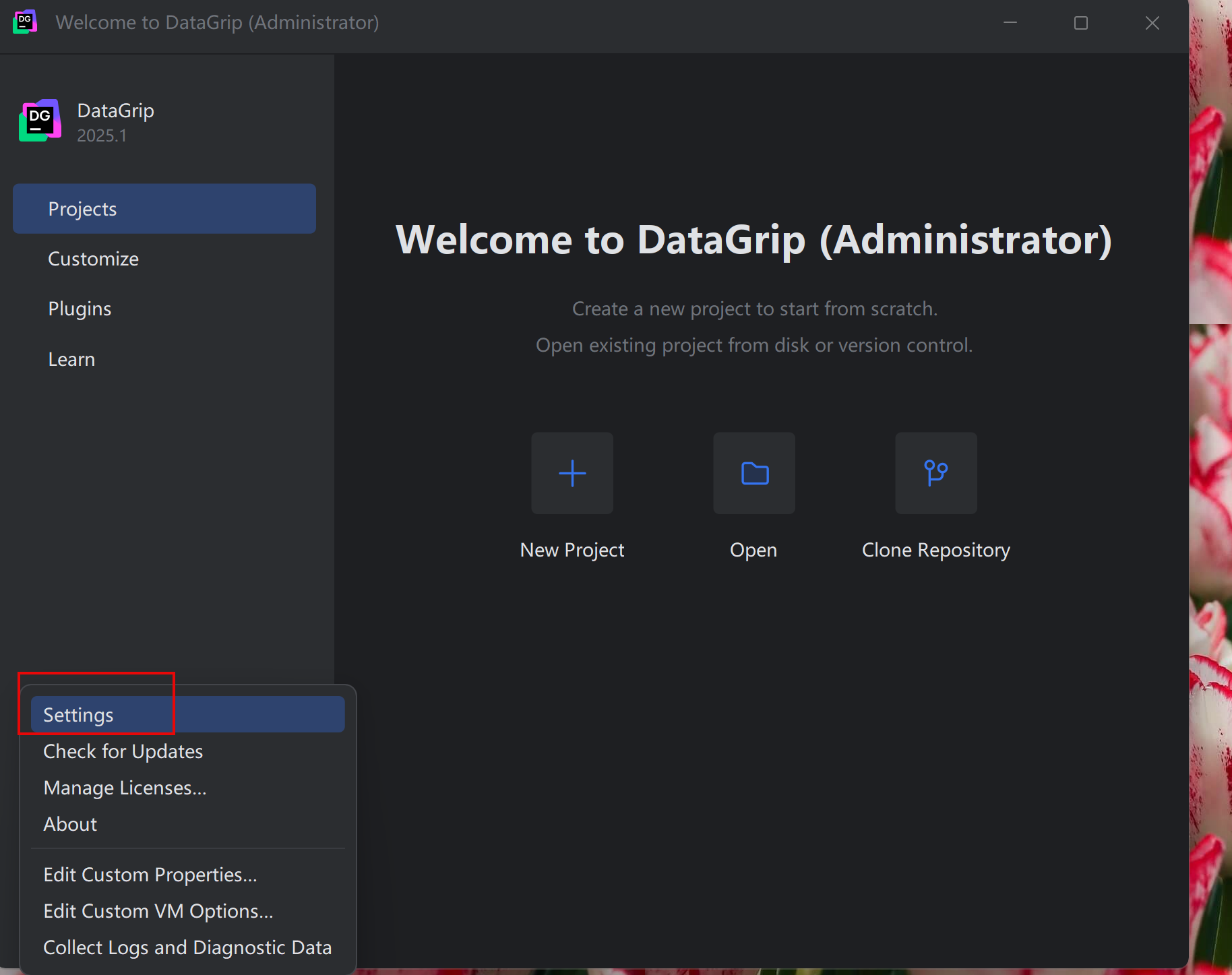Viewport: 1232px width, 975px height.
Task: Maximize the DataGrip welcome window
Action: [1081, 23]
